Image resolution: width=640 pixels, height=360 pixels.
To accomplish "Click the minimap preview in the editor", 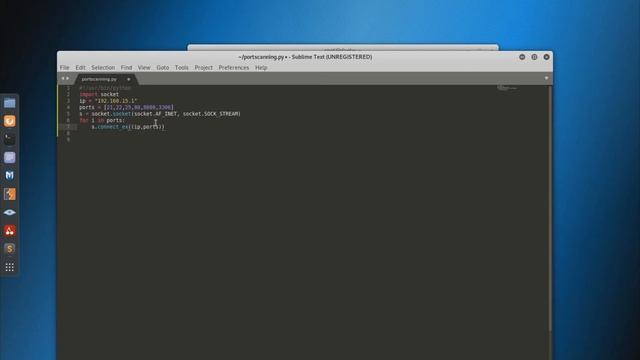I will pyautogui.click(x=507, y=88).
